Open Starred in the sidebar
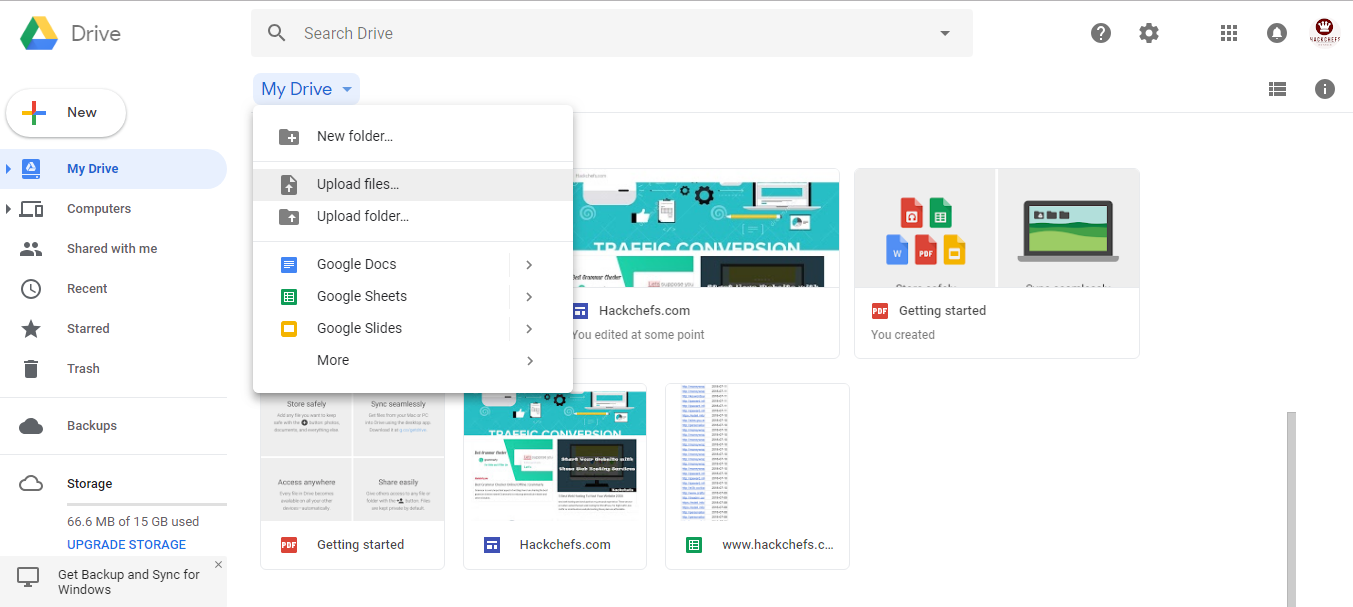The image size is (1353, 607). click(113, 328)
